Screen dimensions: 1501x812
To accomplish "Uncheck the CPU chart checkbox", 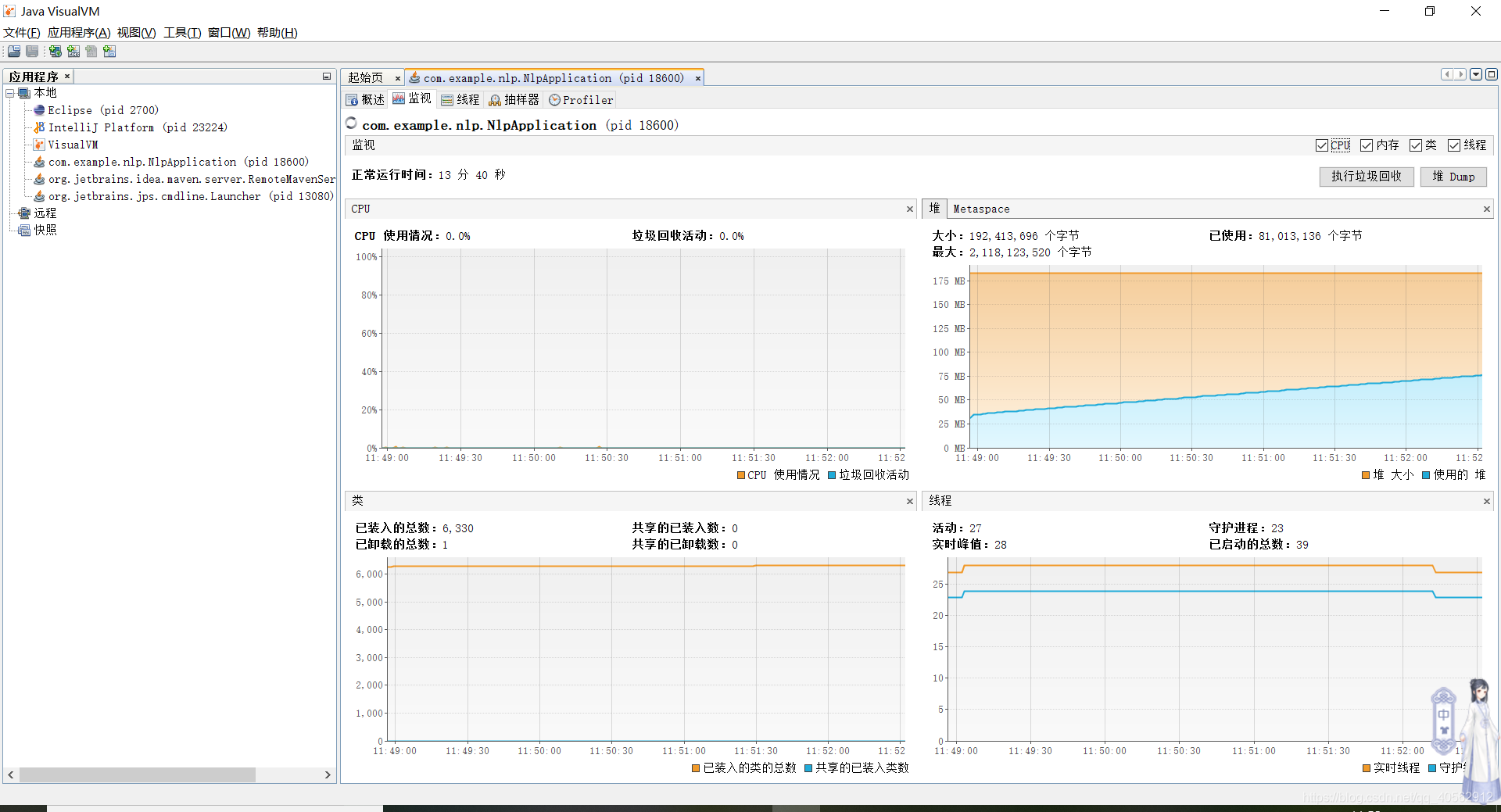I will pos(1322,145).
